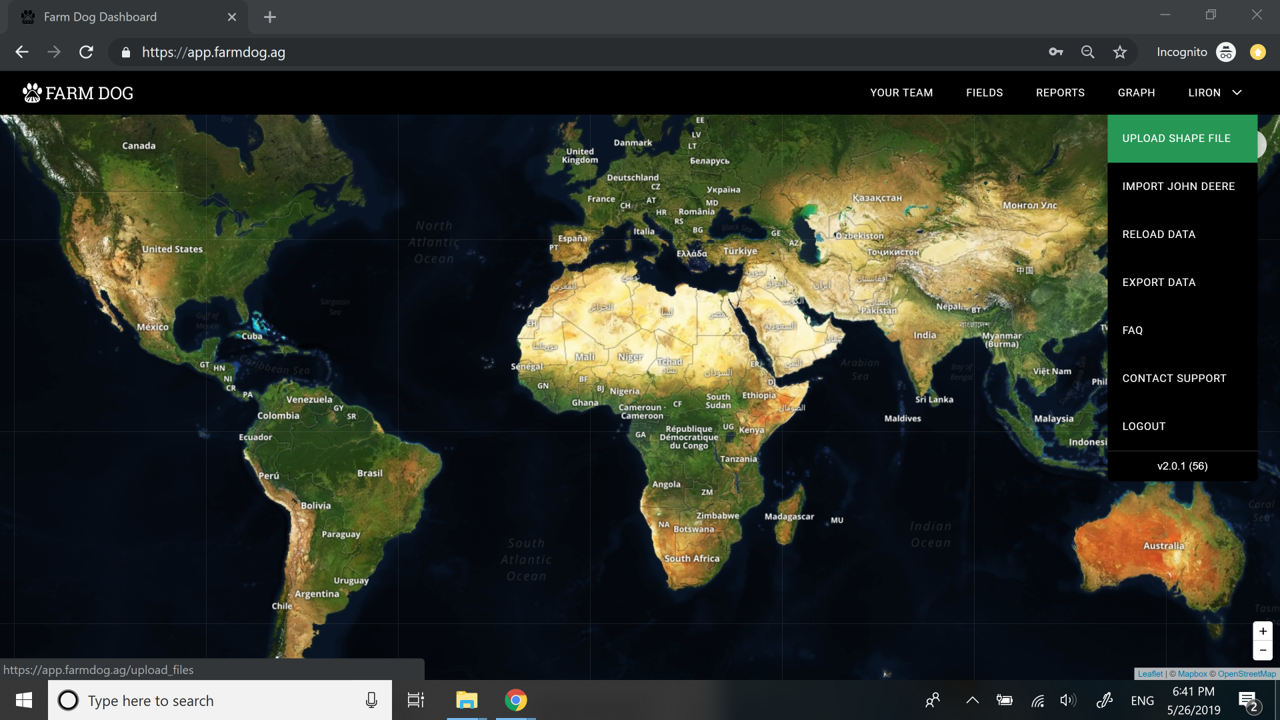Click CONTACT SUPPORT menu entry
This screenshot has height=720, width=1280.
click(1182, 378)
